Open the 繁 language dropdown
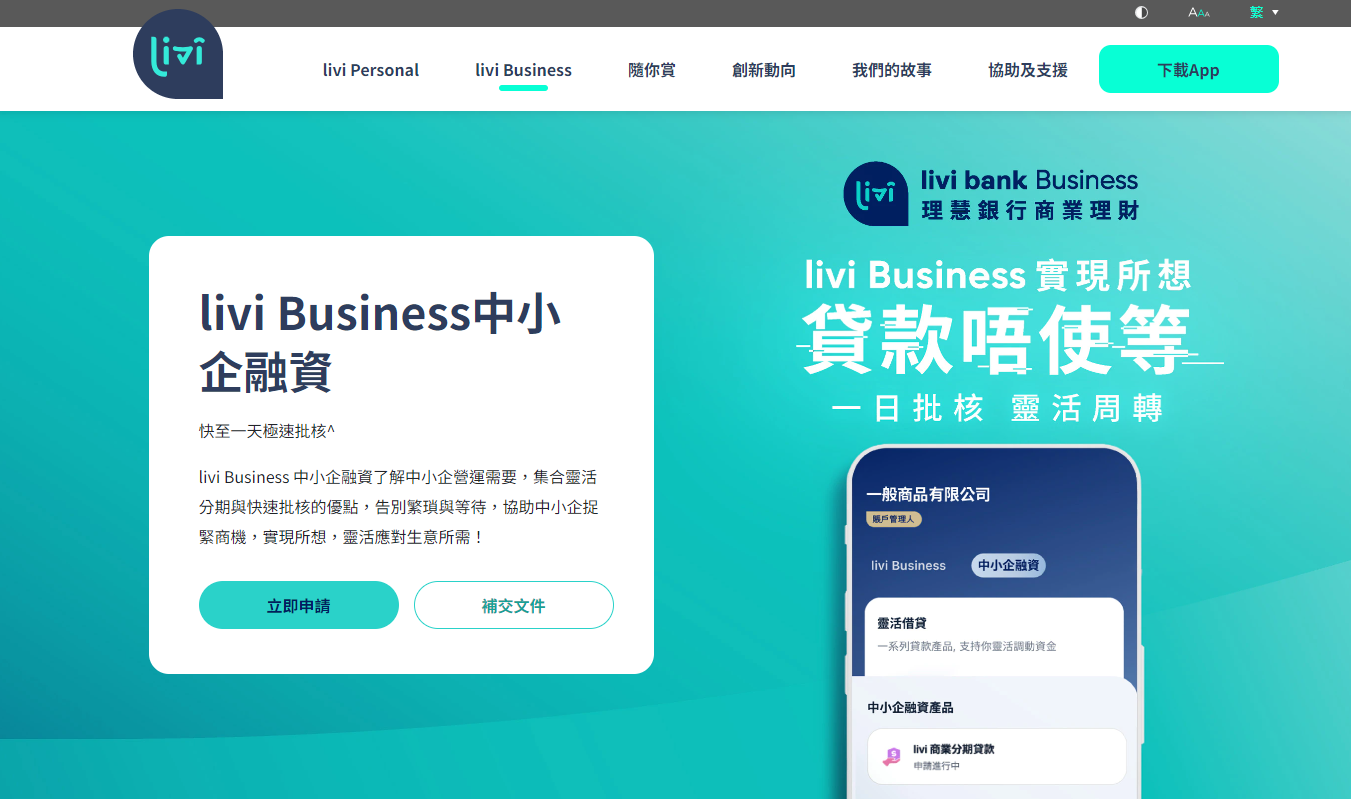 tap(1256, 12)
